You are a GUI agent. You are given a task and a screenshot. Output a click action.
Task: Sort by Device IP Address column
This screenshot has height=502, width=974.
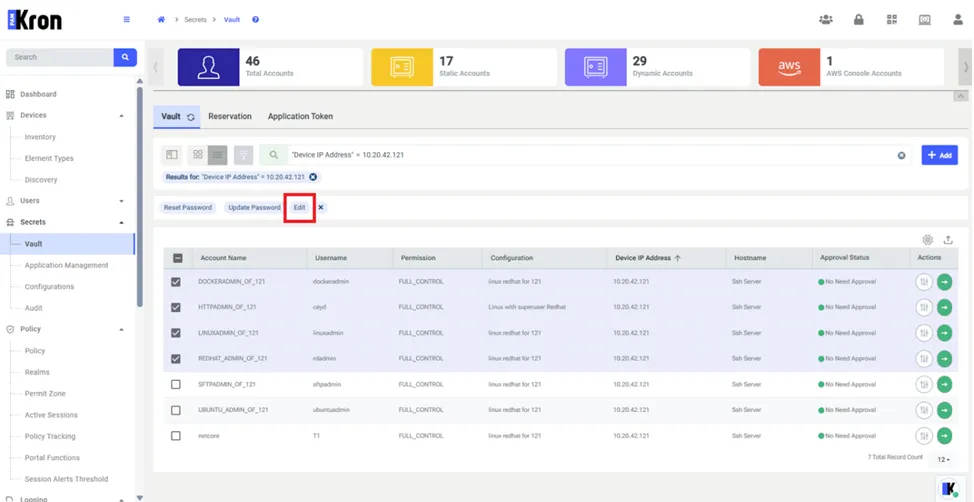pyautogui.click(x=648, y=258)
